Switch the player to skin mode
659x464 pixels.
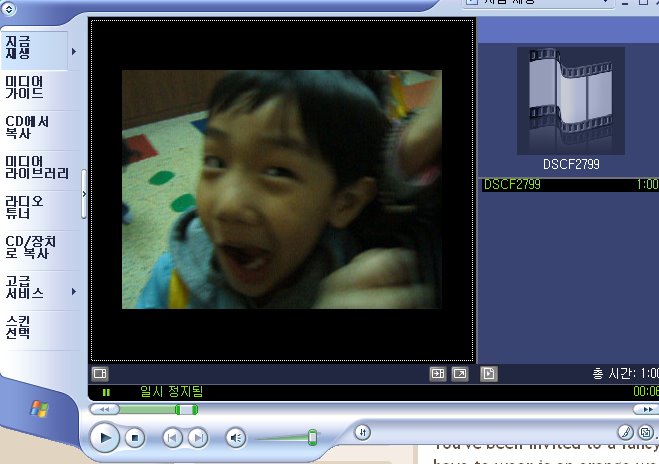coord(645,432)
